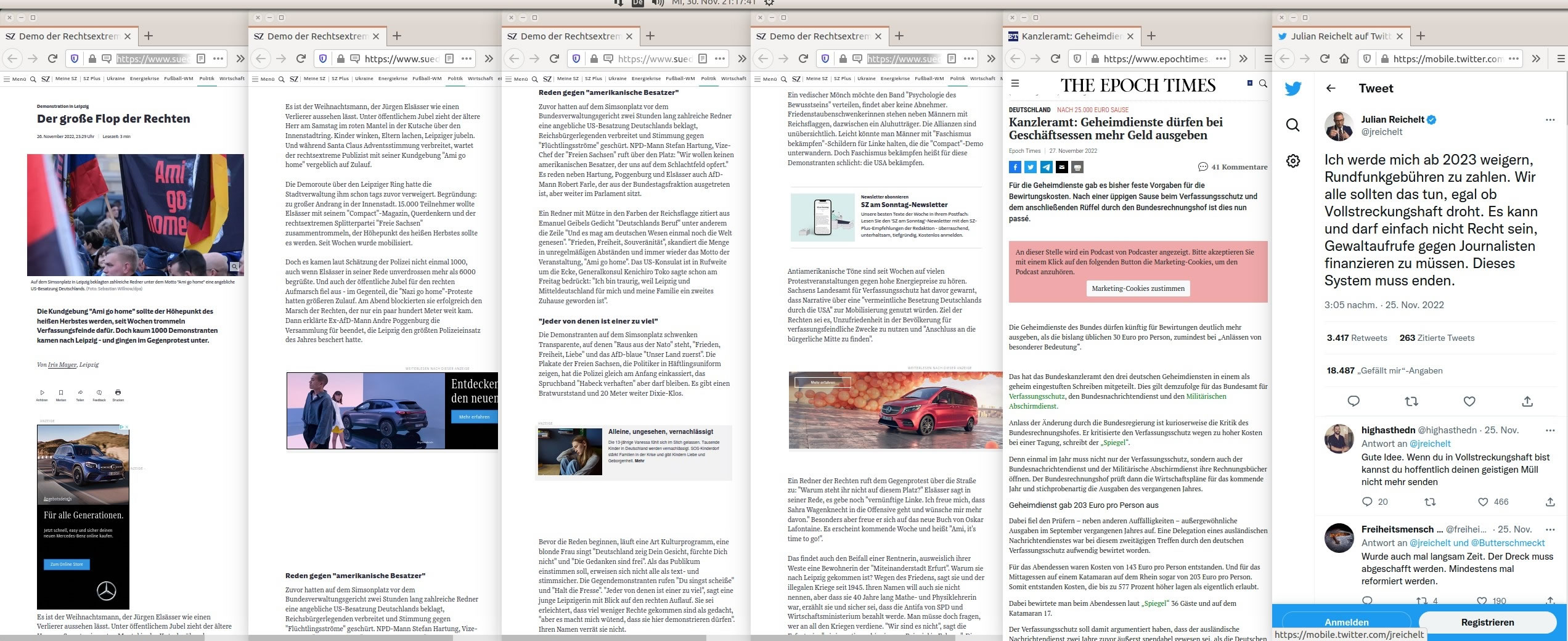Retweet the highasthedn reply
Image resolution: width=1568 pixels, height=641 pixels.
[1430, 502]
